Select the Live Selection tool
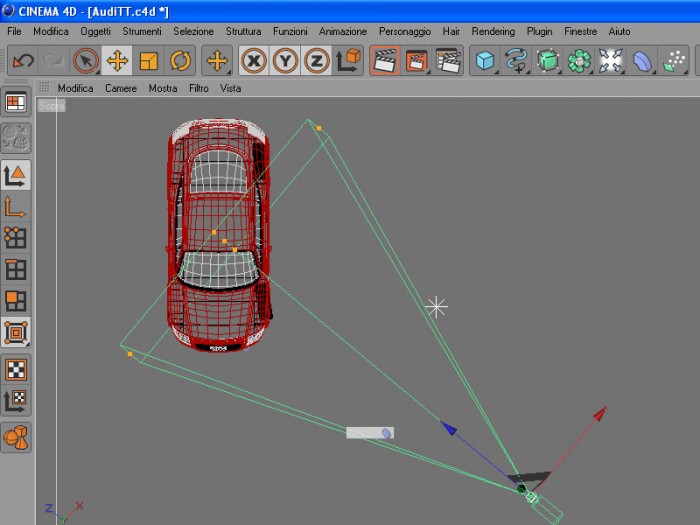The width and height of the screenshot is (700, 525). (x=85, y=60)
